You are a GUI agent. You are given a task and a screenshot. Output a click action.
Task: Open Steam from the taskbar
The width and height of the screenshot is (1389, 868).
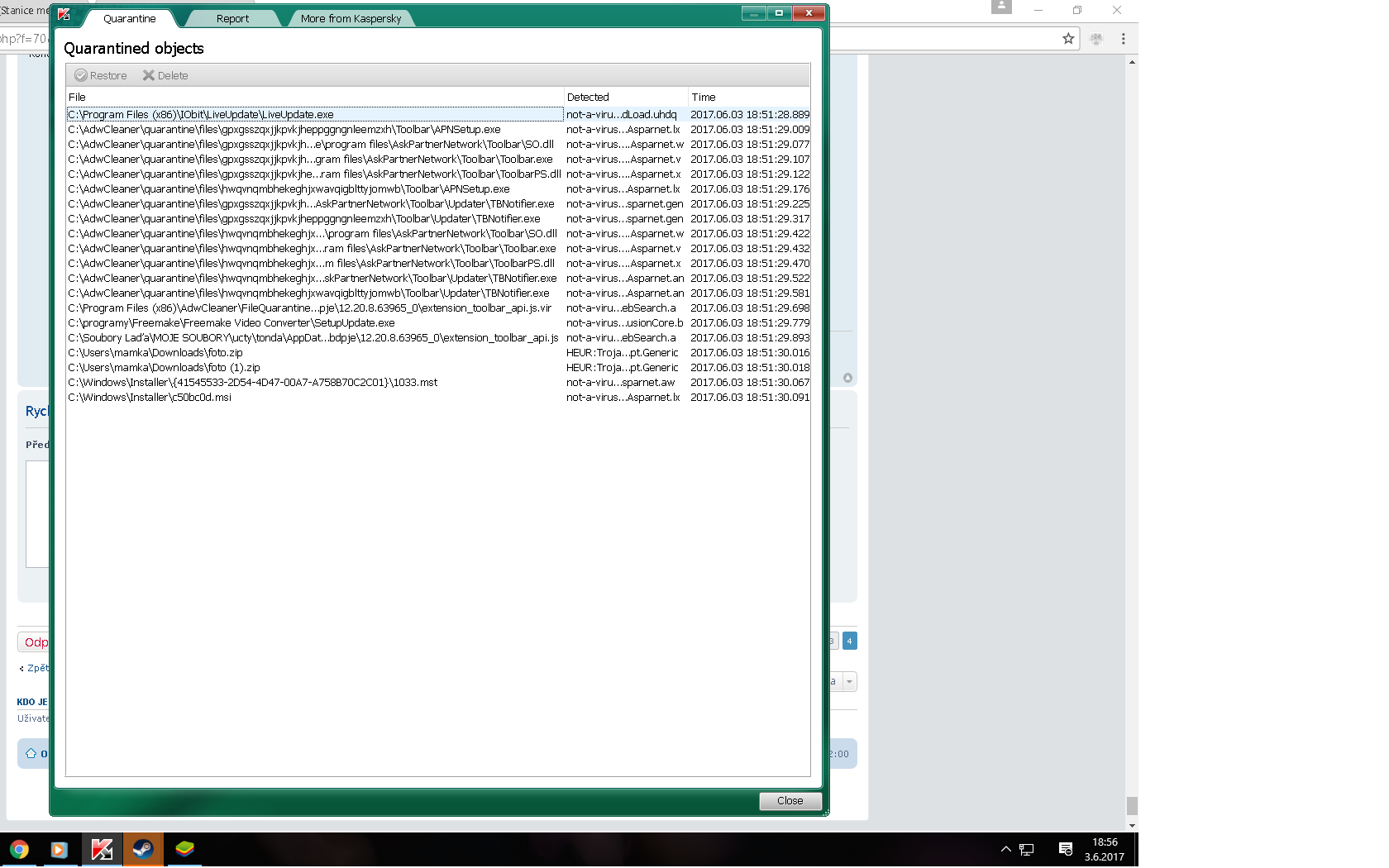coord(143,849)
